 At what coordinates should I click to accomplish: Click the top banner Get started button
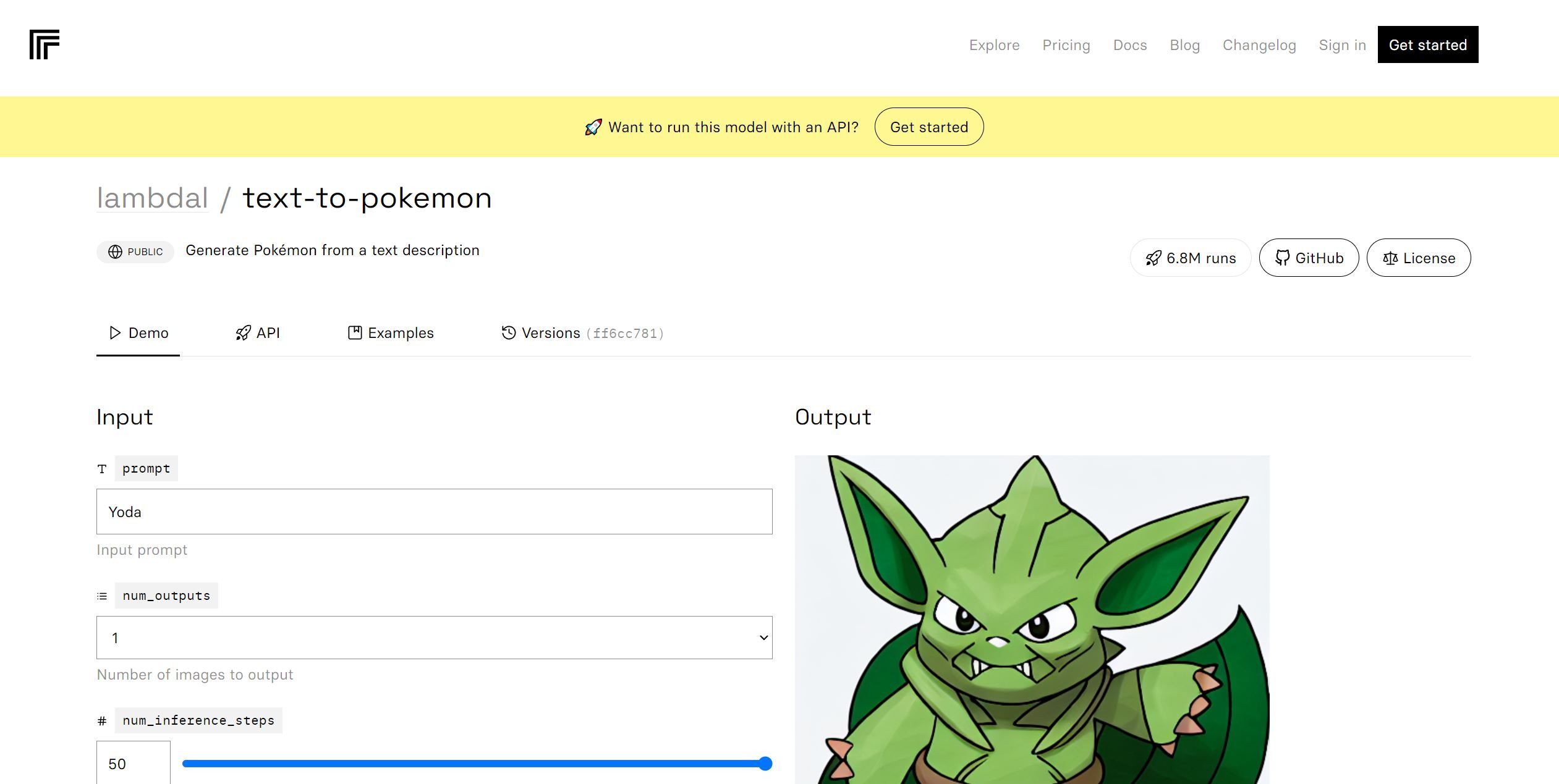point(929,126)
